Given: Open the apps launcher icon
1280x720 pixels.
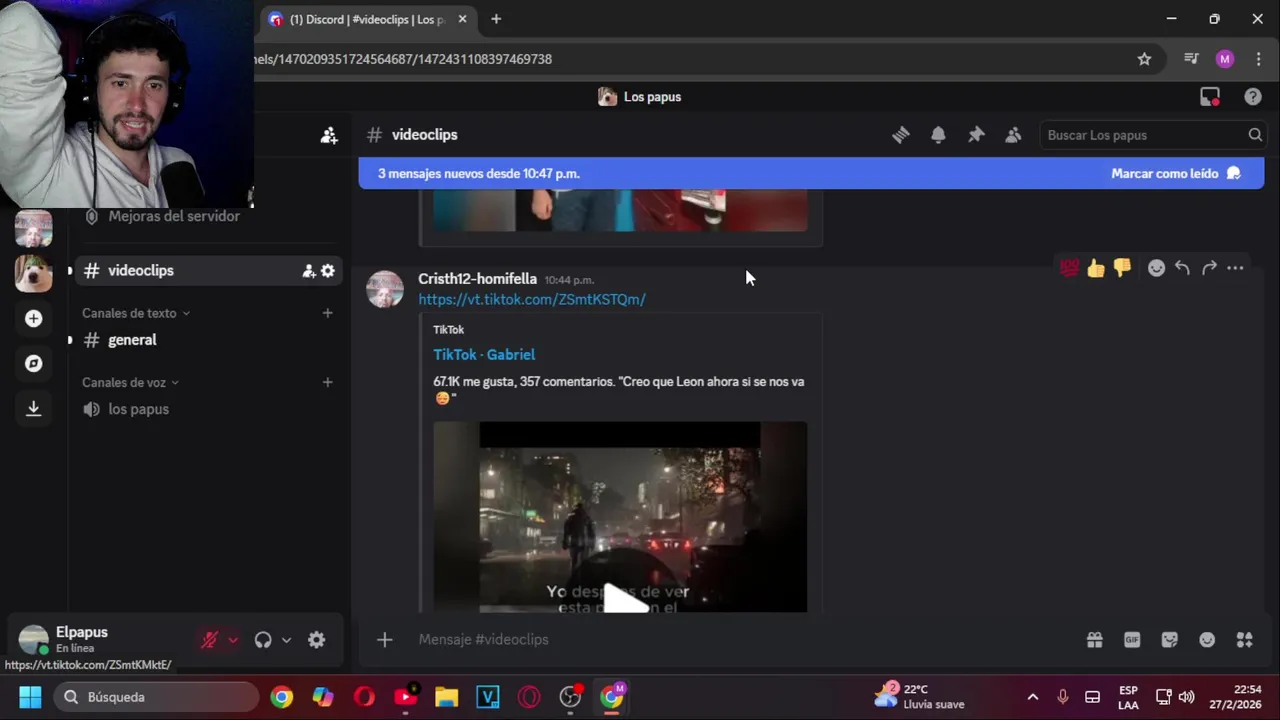Looking at the screenshot, I should 1245,640.
